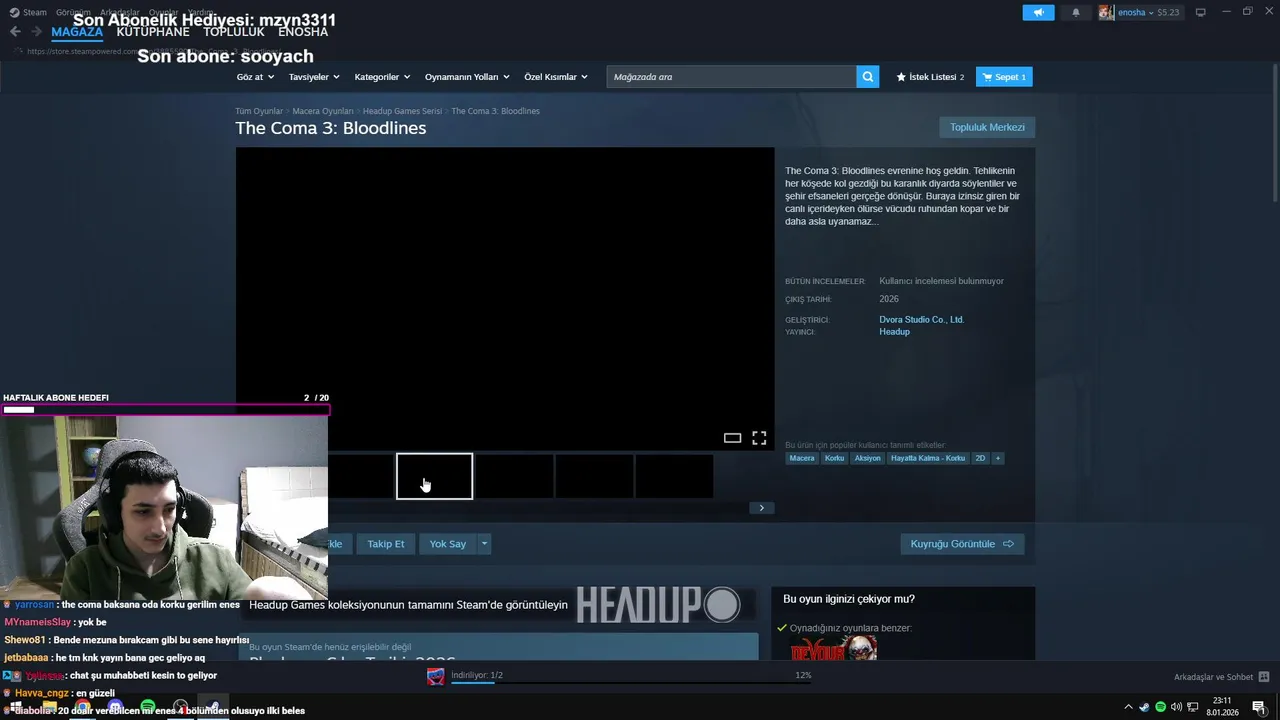Expand Özel Kısımlar dropdown
This screenshot has height=720, width=1280.
tap(556, 77)
